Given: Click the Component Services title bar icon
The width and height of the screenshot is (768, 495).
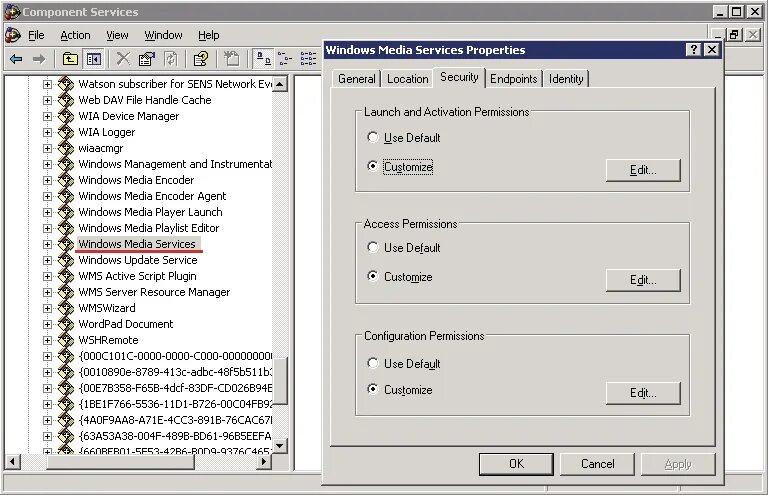Looking at the screenshot, I should point(12,11).
